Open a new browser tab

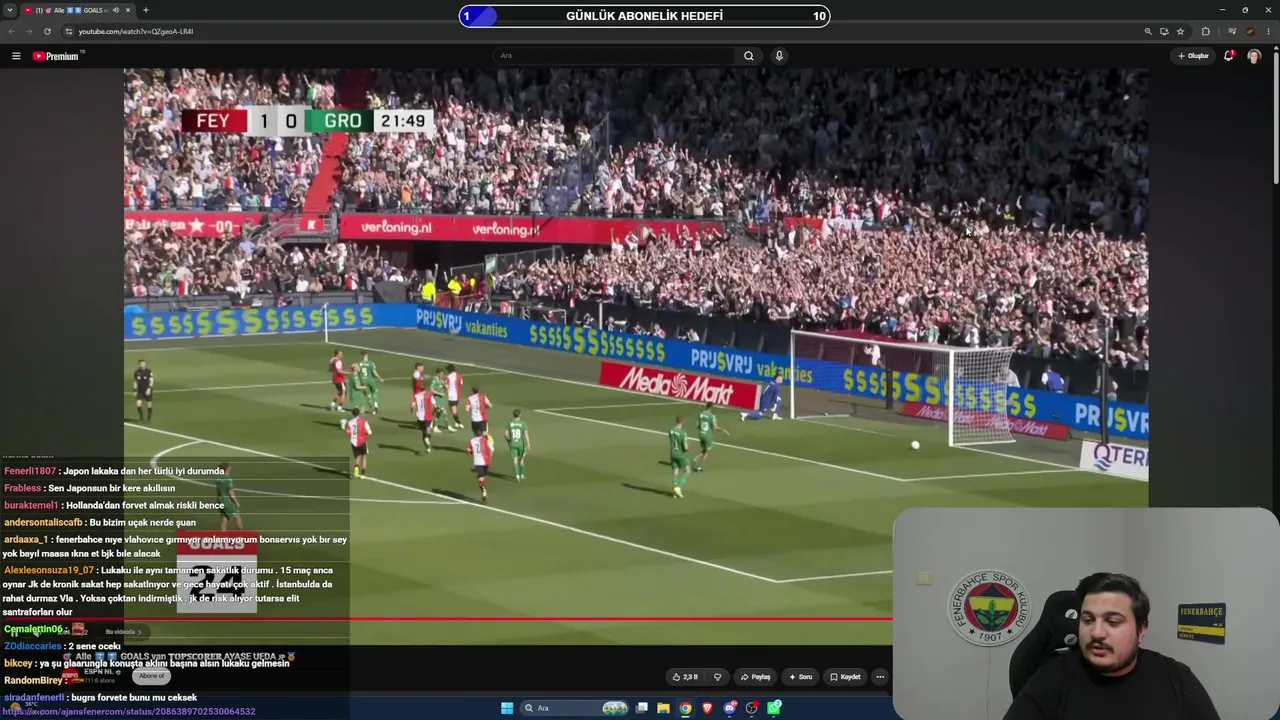[x=146, y=10]
